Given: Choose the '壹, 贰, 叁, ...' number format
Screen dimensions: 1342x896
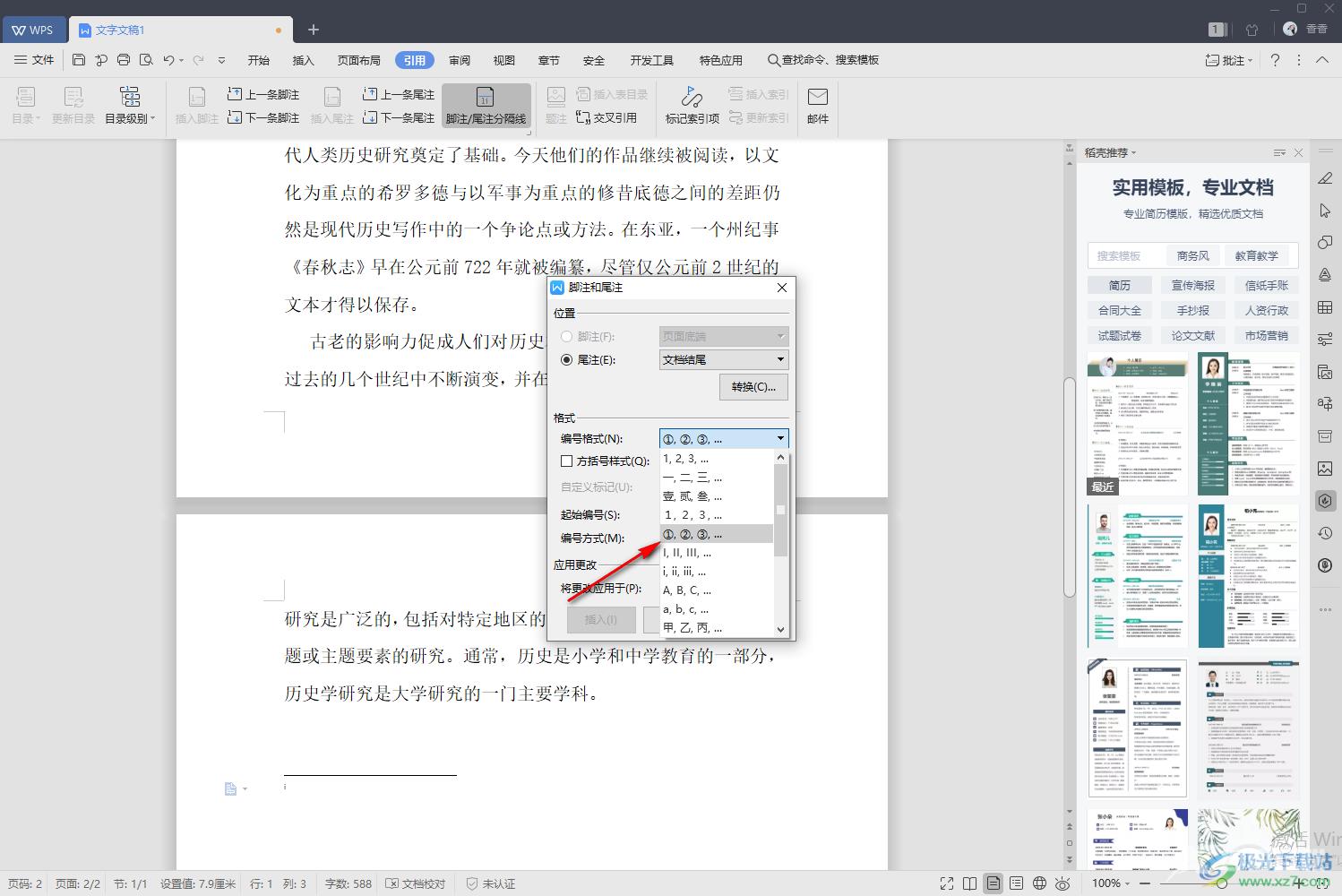Looking at the screenshot, I should pyautogui.click(x=717, y=496).
